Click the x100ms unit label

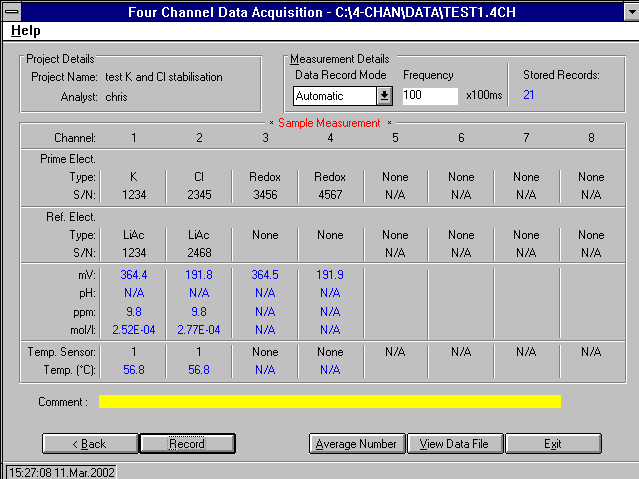pyautogui.click(x=484, y=95)
